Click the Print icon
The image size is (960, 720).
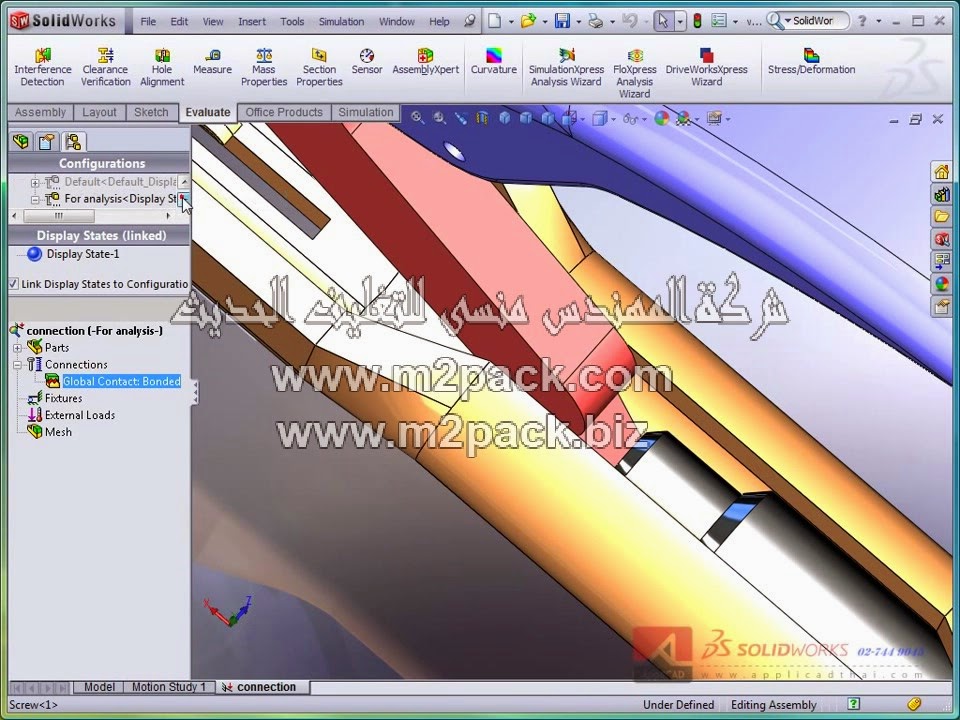tap(595, 21)
